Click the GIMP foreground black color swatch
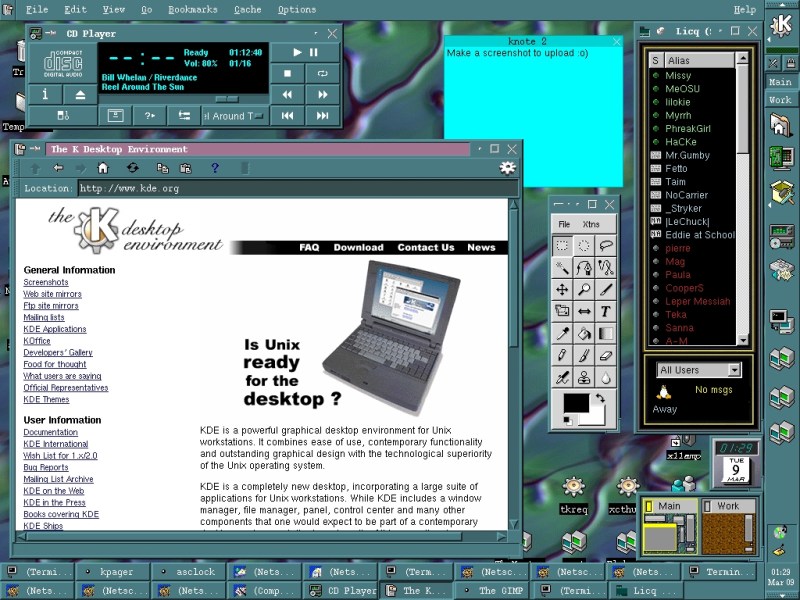 pos(576,403)
